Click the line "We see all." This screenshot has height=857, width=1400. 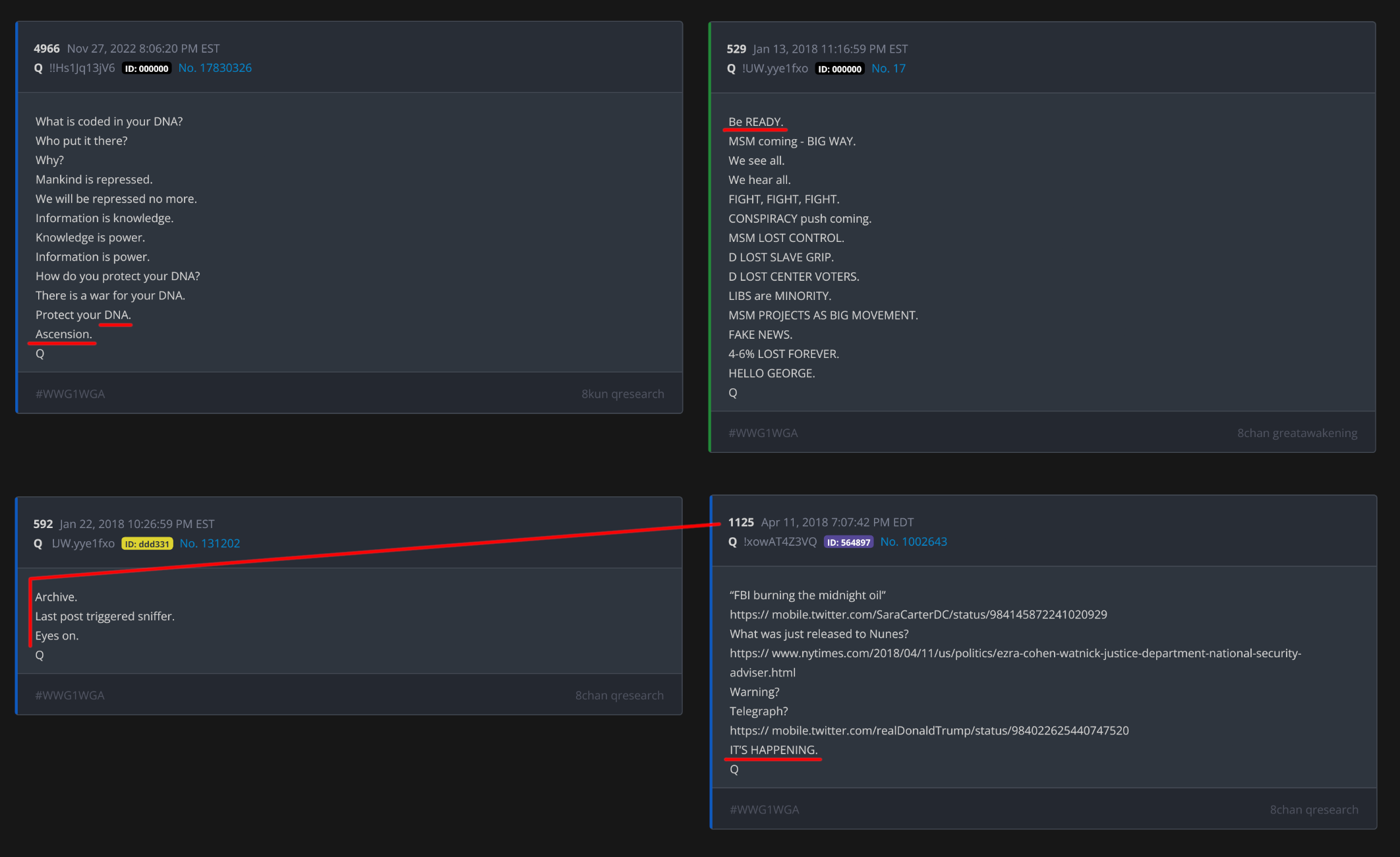click(757, 160)
